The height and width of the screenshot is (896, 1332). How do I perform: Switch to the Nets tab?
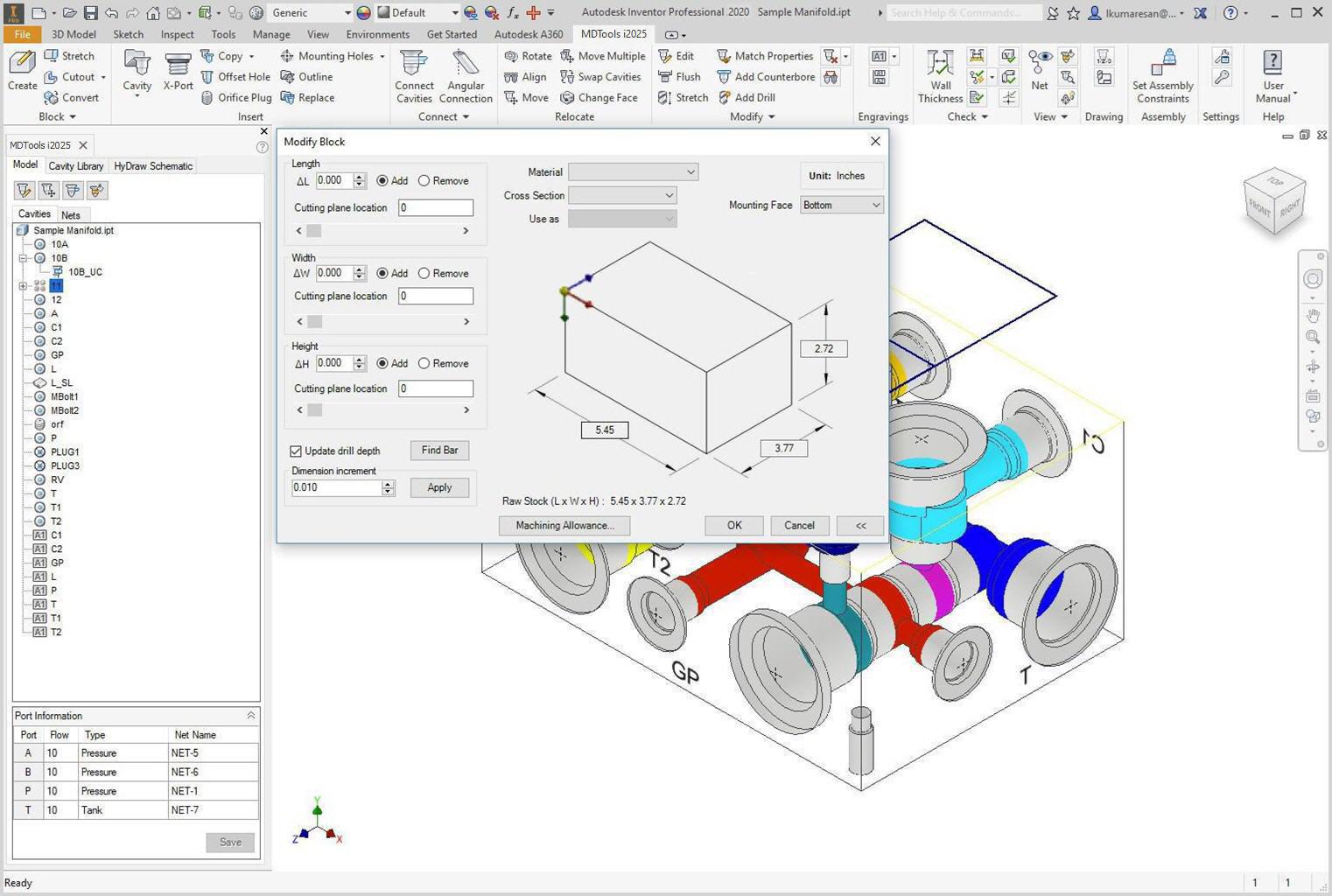pyautogui.click(x=71, y=215)
